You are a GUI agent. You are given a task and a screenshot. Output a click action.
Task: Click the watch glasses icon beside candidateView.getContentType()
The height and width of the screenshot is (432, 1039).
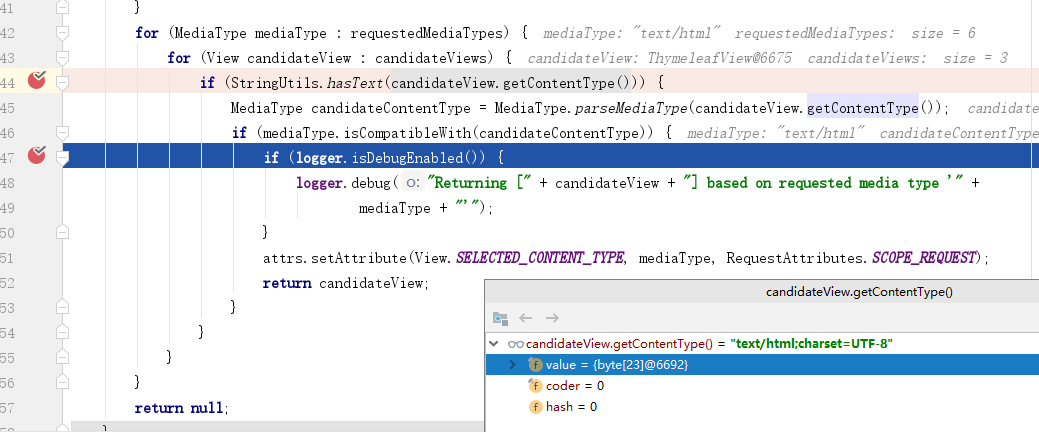tap(516, 344)
